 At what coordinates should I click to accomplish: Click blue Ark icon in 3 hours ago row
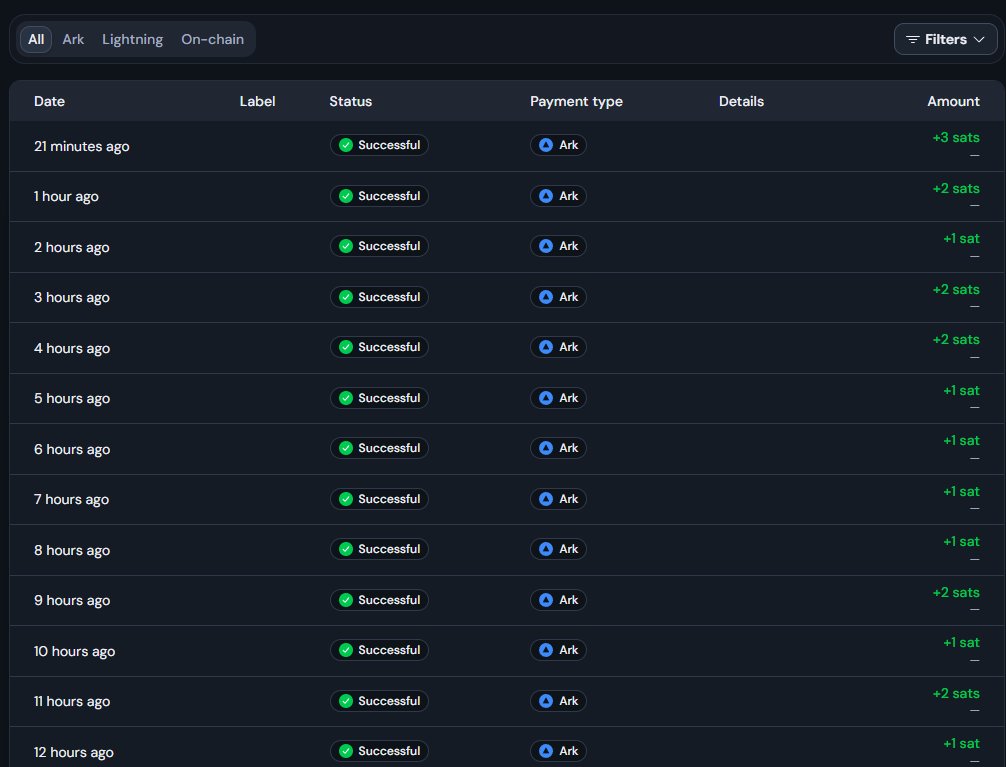tap(546, 297)
